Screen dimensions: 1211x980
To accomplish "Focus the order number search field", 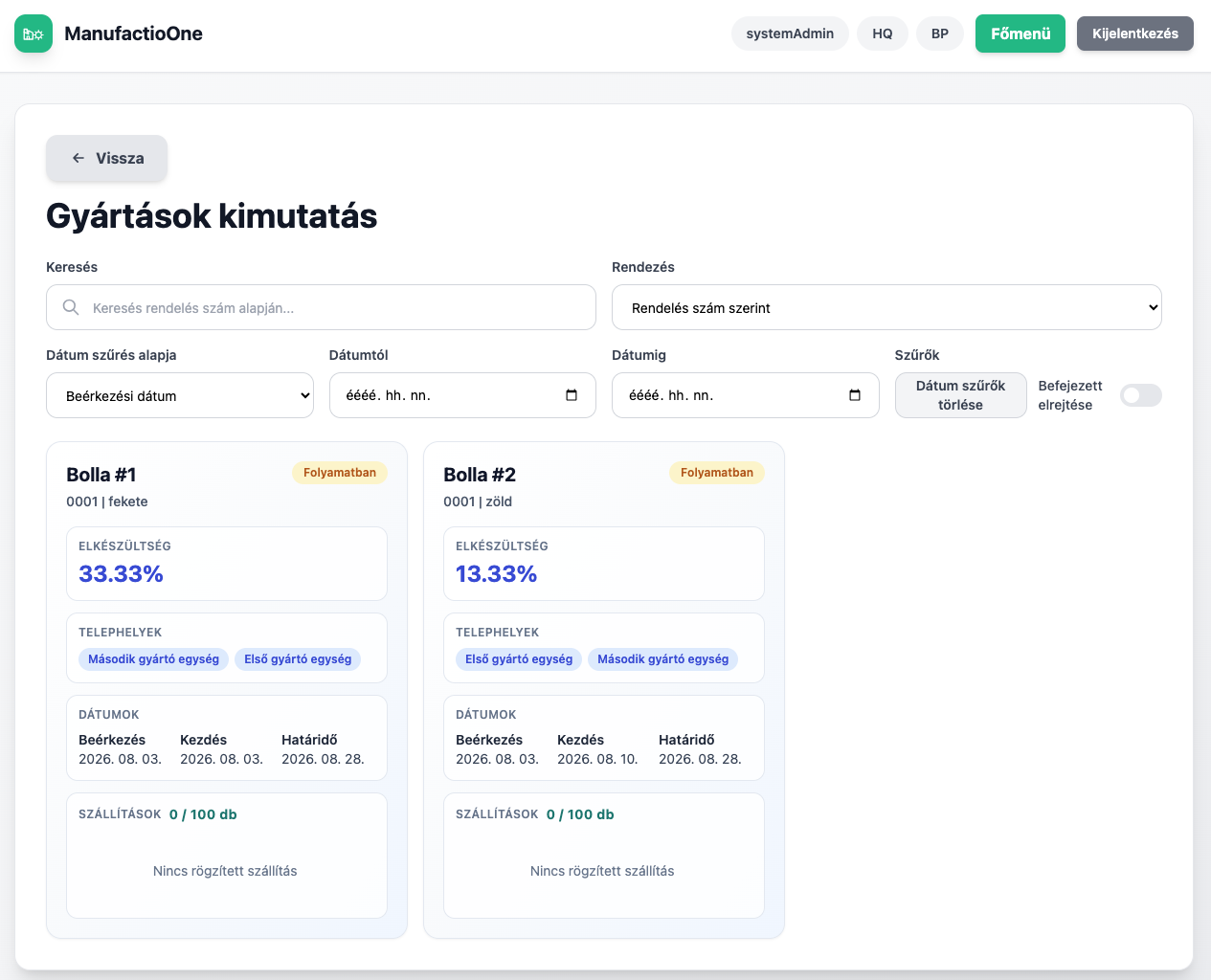I will [321, 307].
